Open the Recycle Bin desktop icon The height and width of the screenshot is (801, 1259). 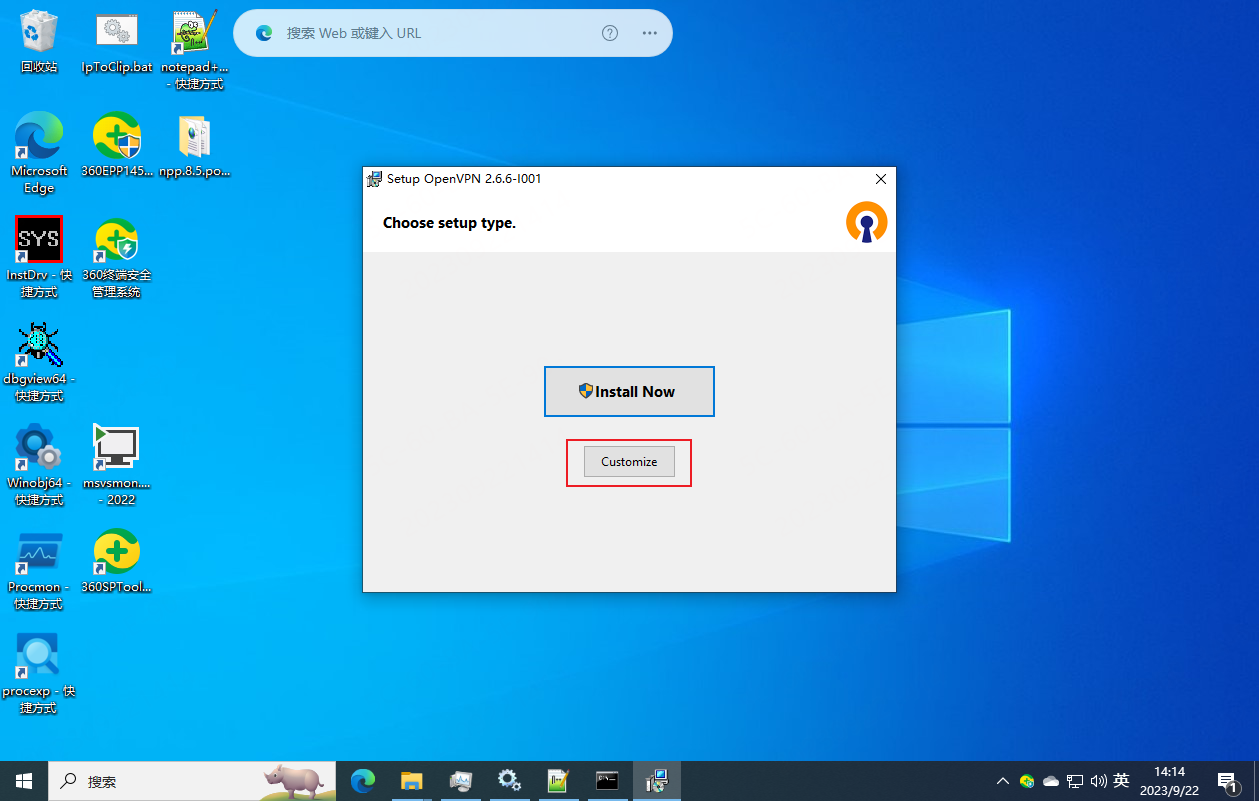point(39,42)
